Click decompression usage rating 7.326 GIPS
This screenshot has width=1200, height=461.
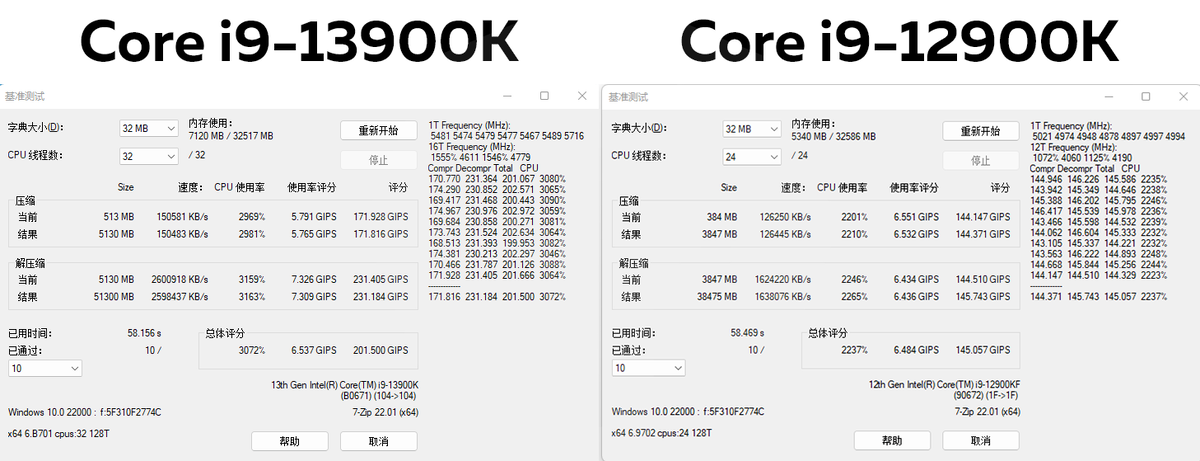312,280
